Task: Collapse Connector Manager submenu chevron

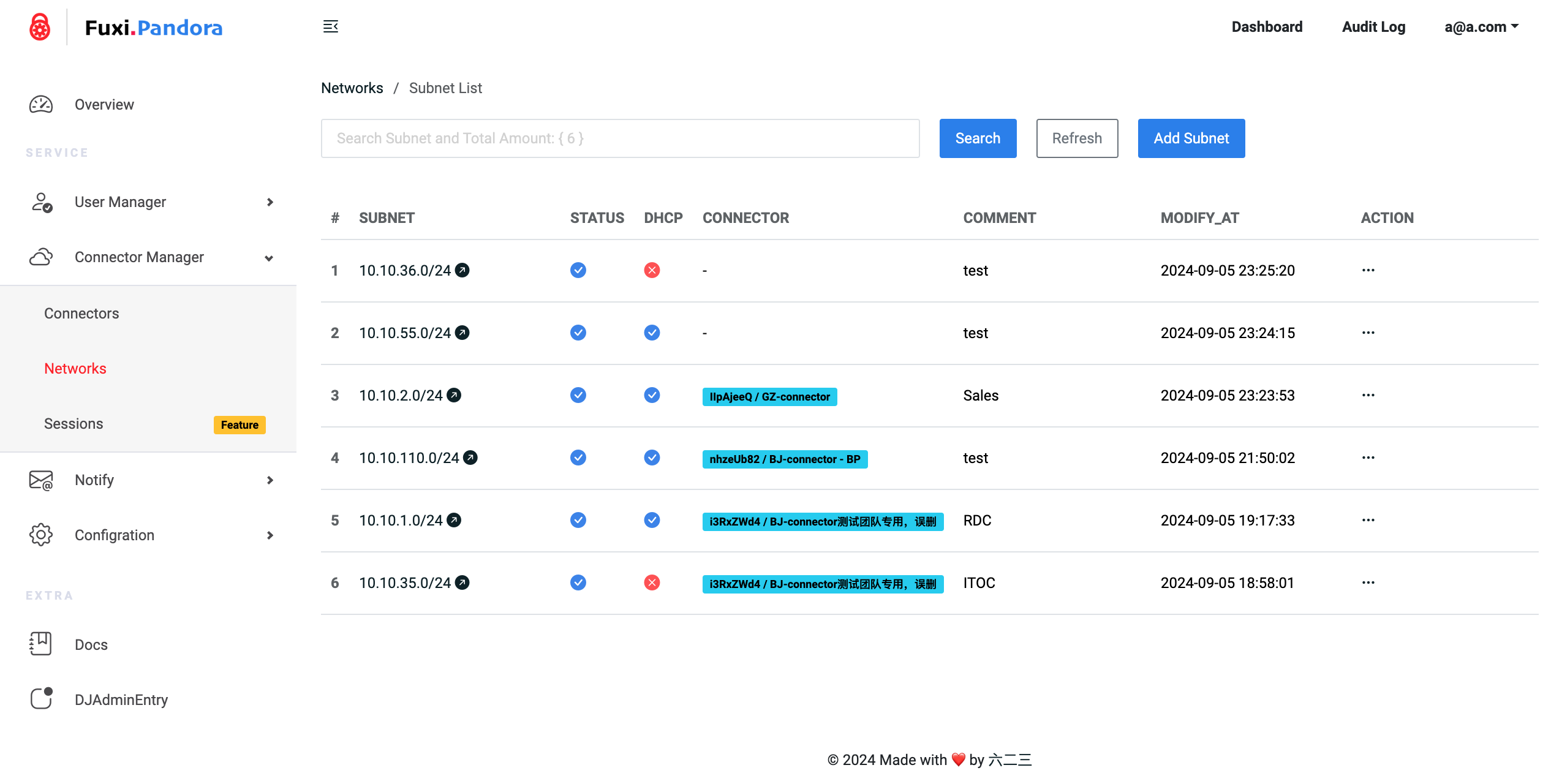Action: (x=269, y=258)
